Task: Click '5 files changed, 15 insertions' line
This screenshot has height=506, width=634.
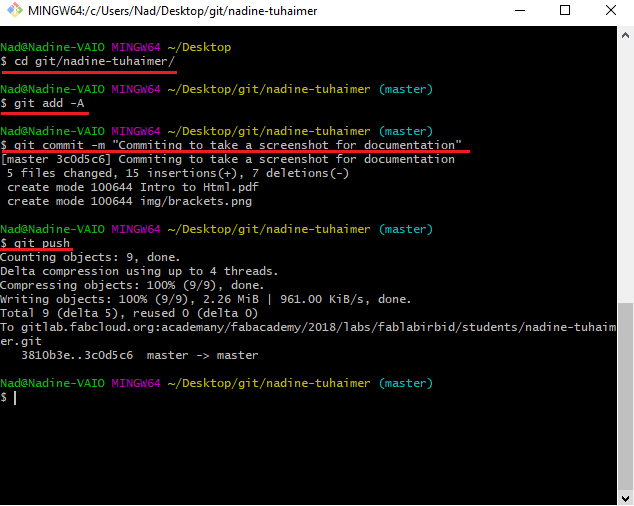Action: [178, 174]
